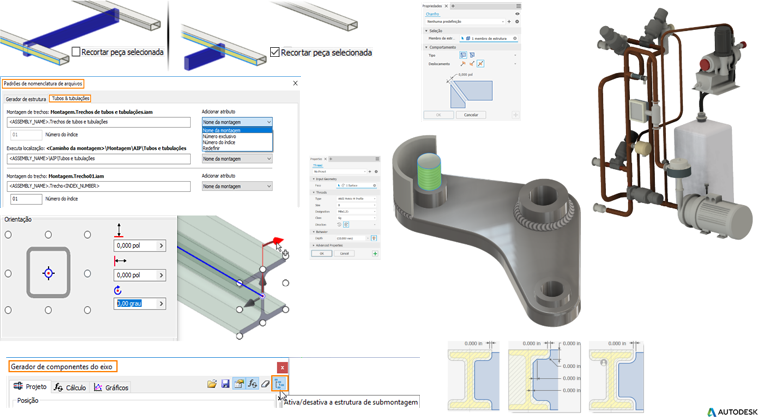Image resolution: width=758 pixels, height=417 pixels.
Task: Toggle the eye visibility icon in Chanfro panel
Action: 517,14
